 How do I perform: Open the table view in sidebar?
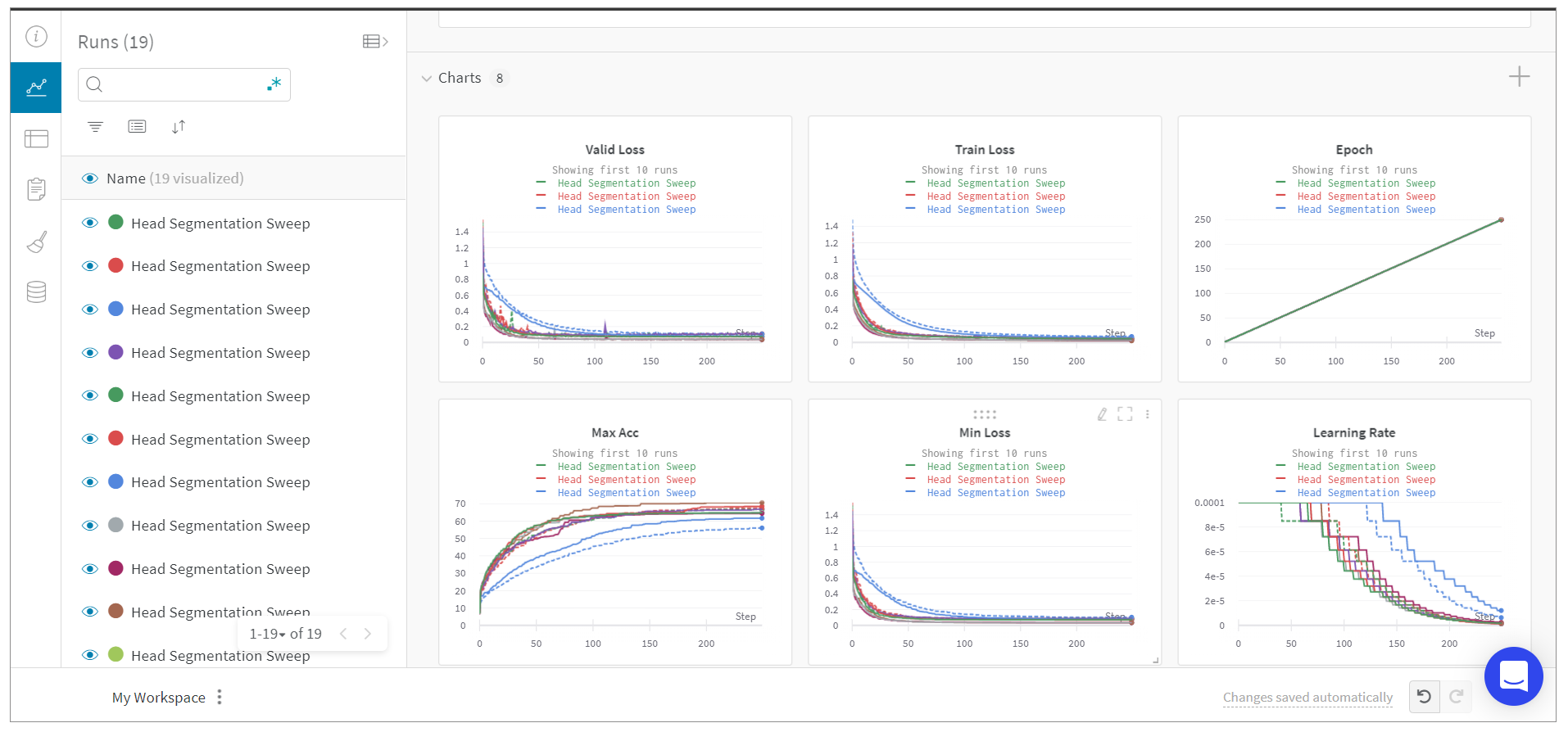(x=36, y=139)
